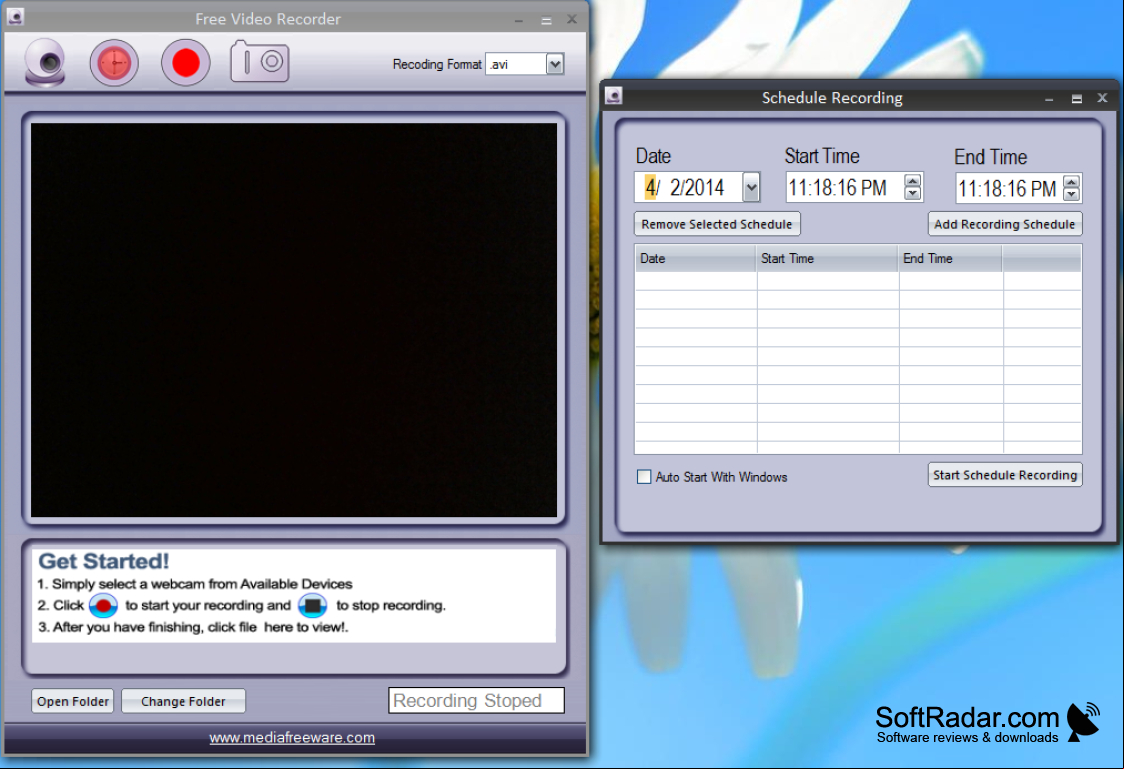Minimize the Schedule Recording window

1049,99
